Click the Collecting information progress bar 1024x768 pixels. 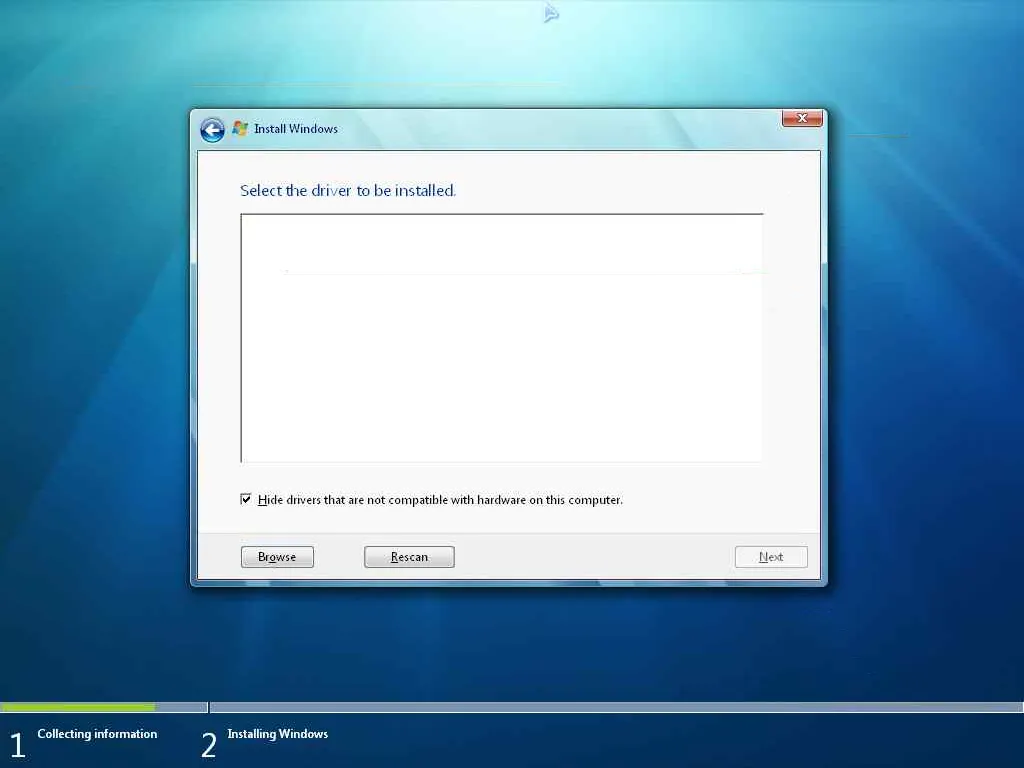click(104, 707)
